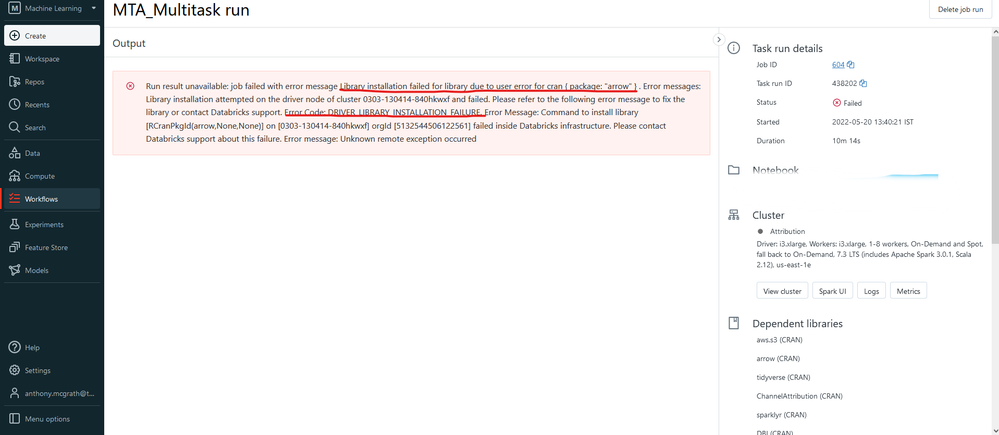Click the Create plus icon
This screenshot has width=999, height=435.
[x=15, y=36]
